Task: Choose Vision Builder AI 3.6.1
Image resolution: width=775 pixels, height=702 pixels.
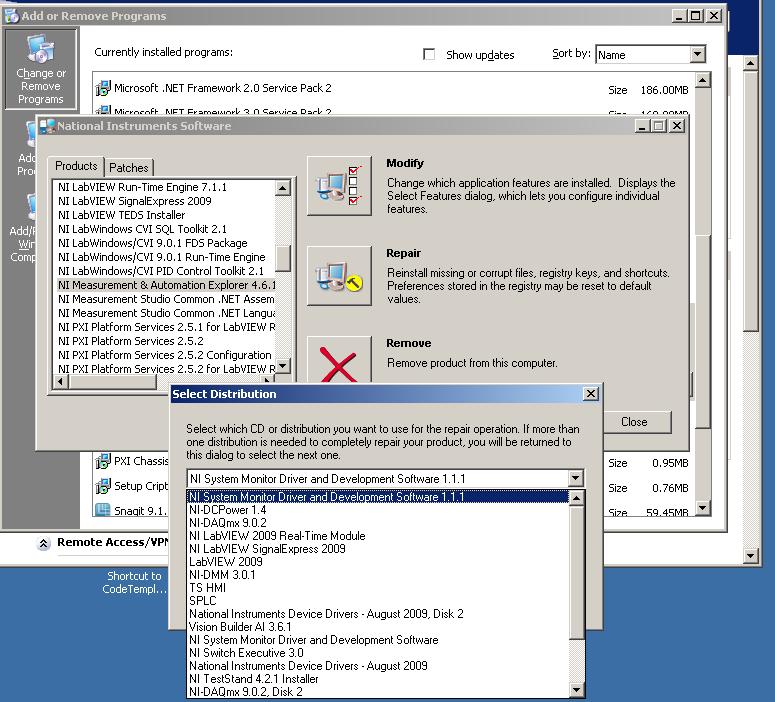Action: [378, 627]
